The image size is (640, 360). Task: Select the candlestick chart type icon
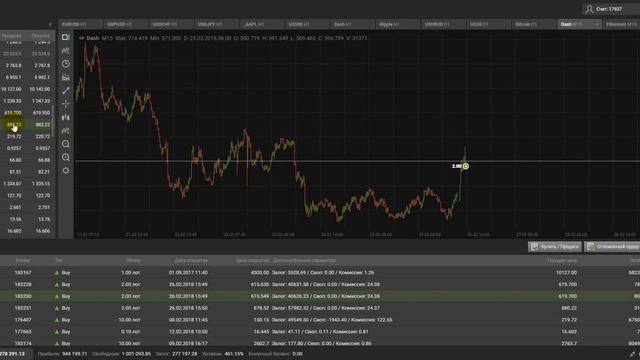66,117
